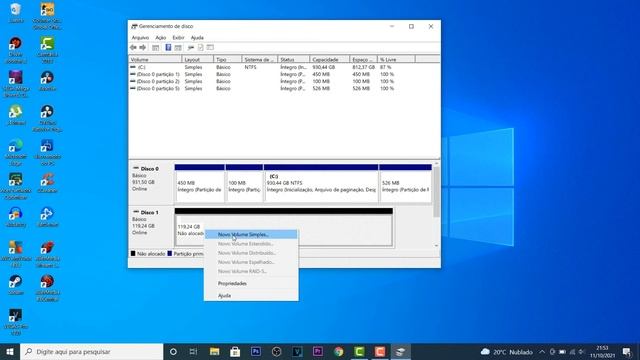Sort by the Tipo column header

point(228,60)
